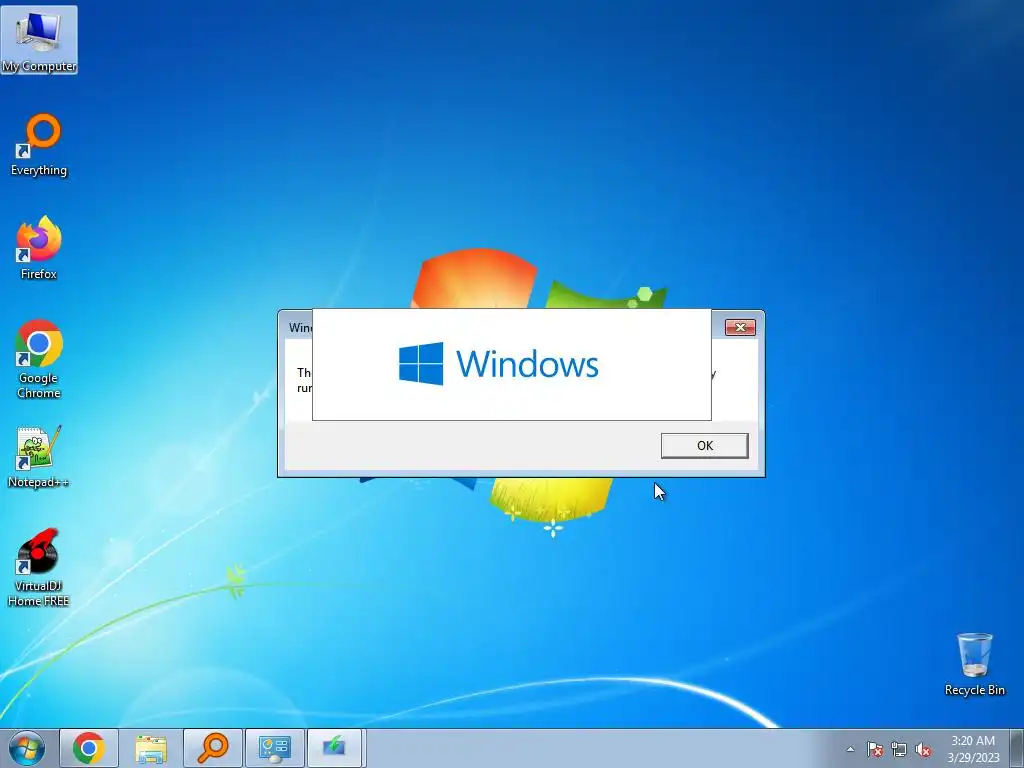
Task: Open the network status tray icon
Action: (899, 749)
